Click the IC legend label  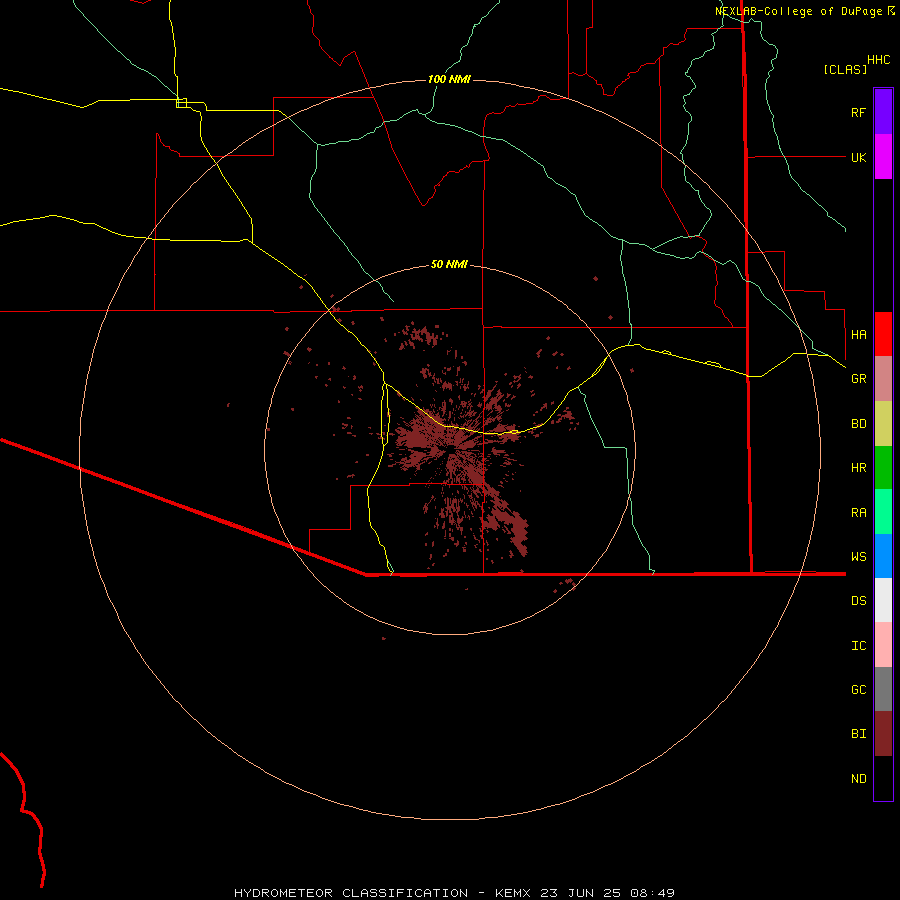pyautogui.click(x=858, y=646)
